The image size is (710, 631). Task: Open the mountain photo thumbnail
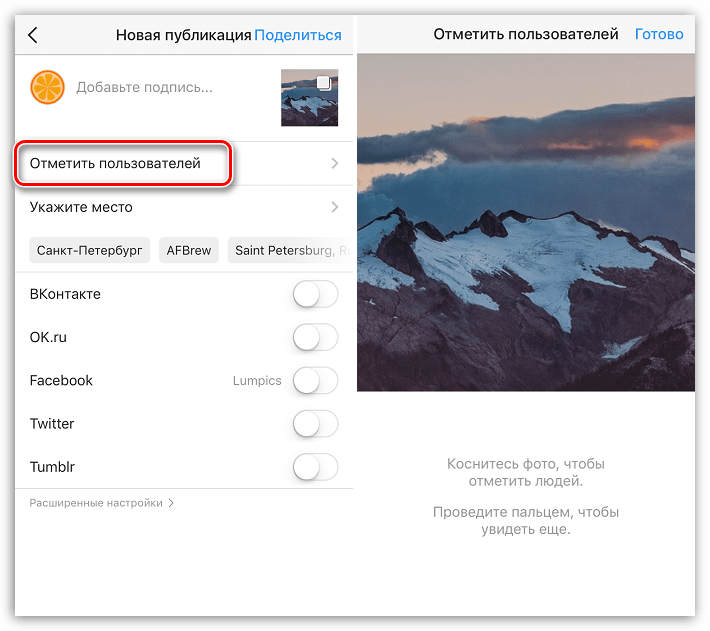coord(309,98)
